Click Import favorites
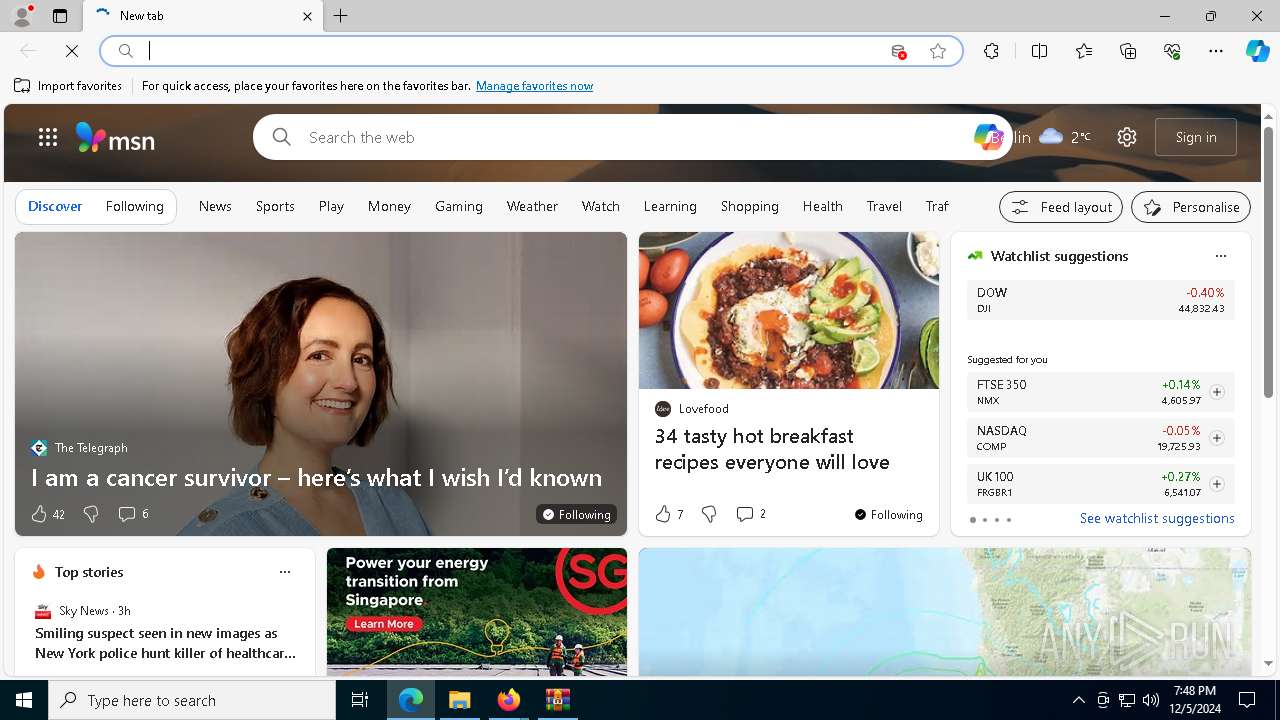The height and width of the screenshot is (720, 1280). (68, 86)
